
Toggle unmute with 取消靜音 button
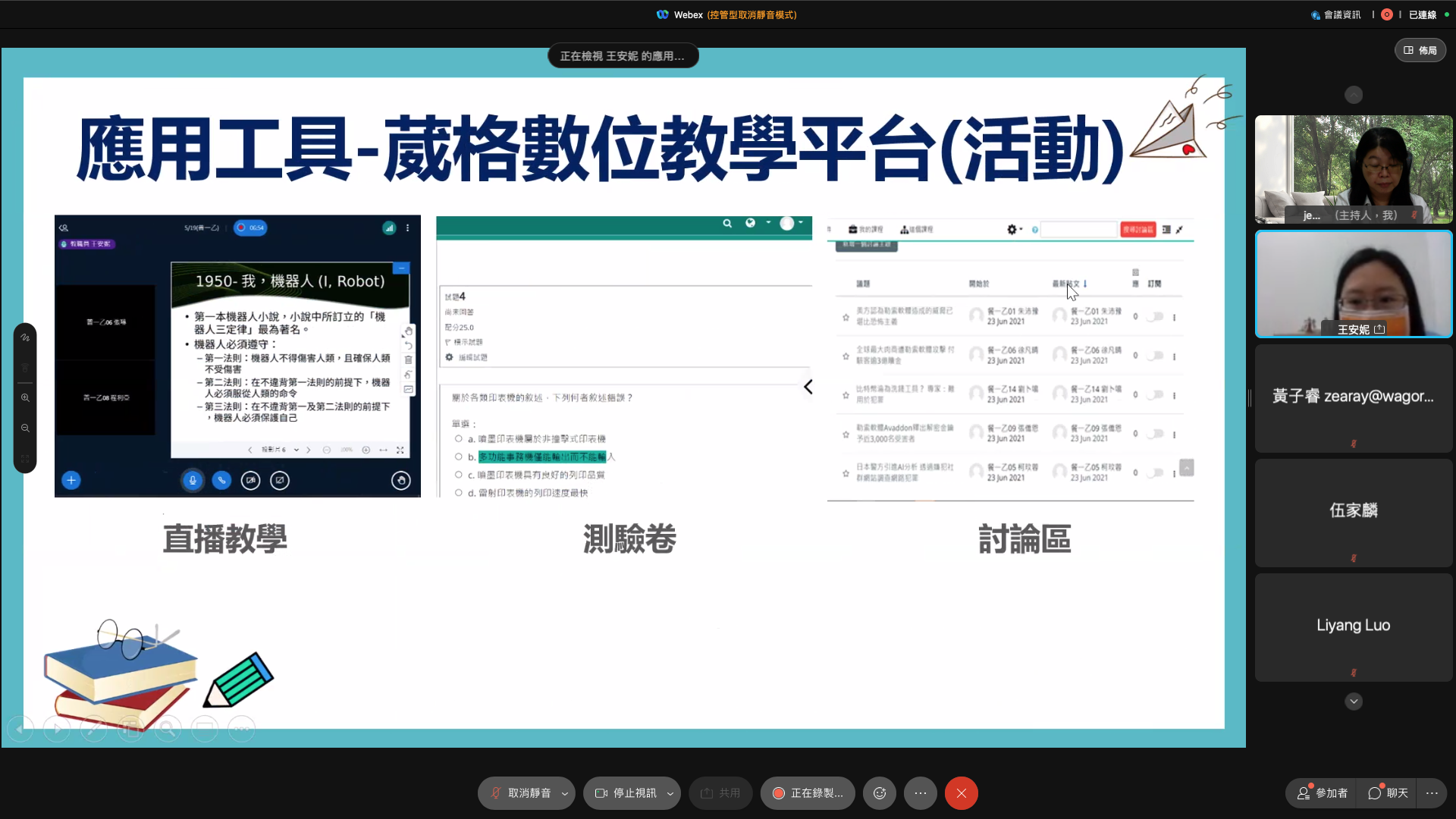click(520, 793)
